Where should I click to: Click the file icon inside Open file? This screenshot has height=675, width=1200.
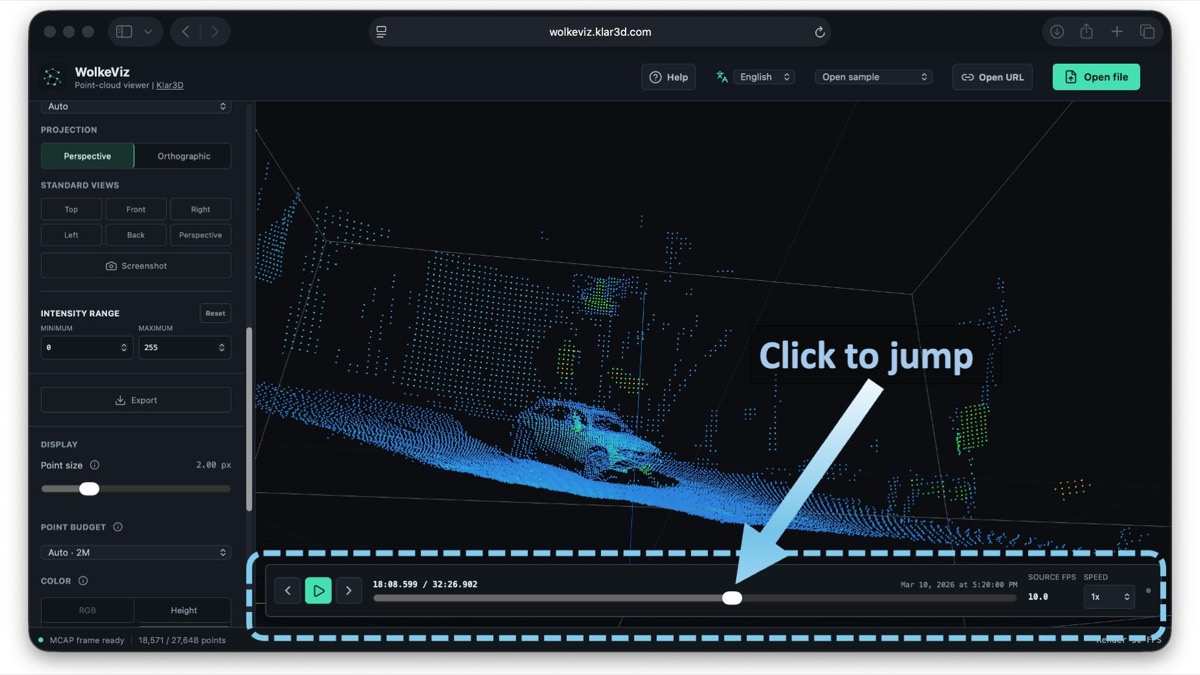click(x=1071, y=77)
